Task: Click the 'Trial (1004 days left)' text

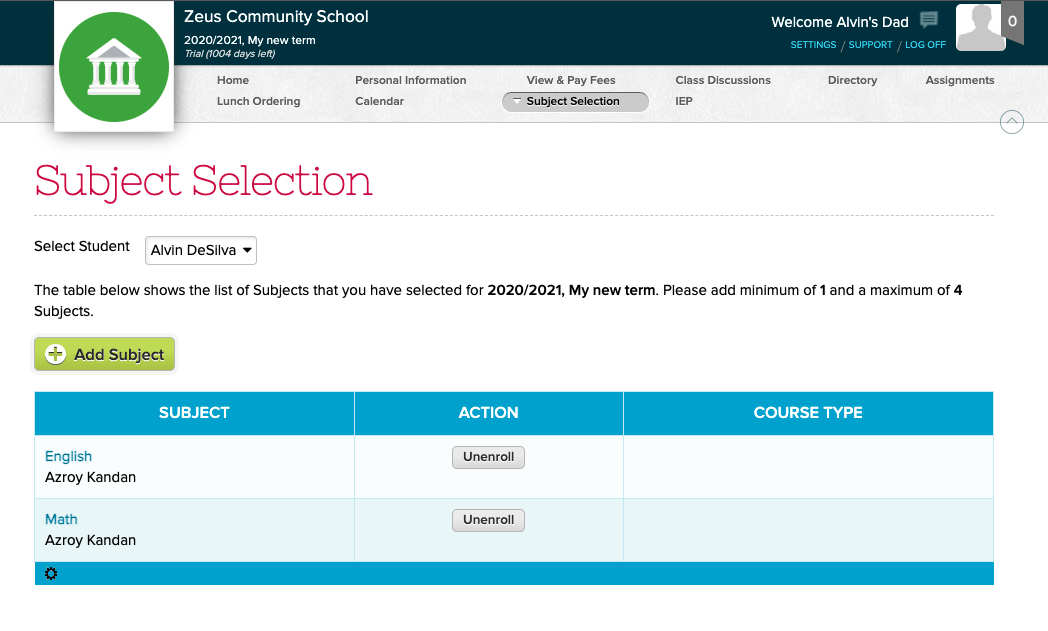Action: pyautogui.click(x=230, y=53)
